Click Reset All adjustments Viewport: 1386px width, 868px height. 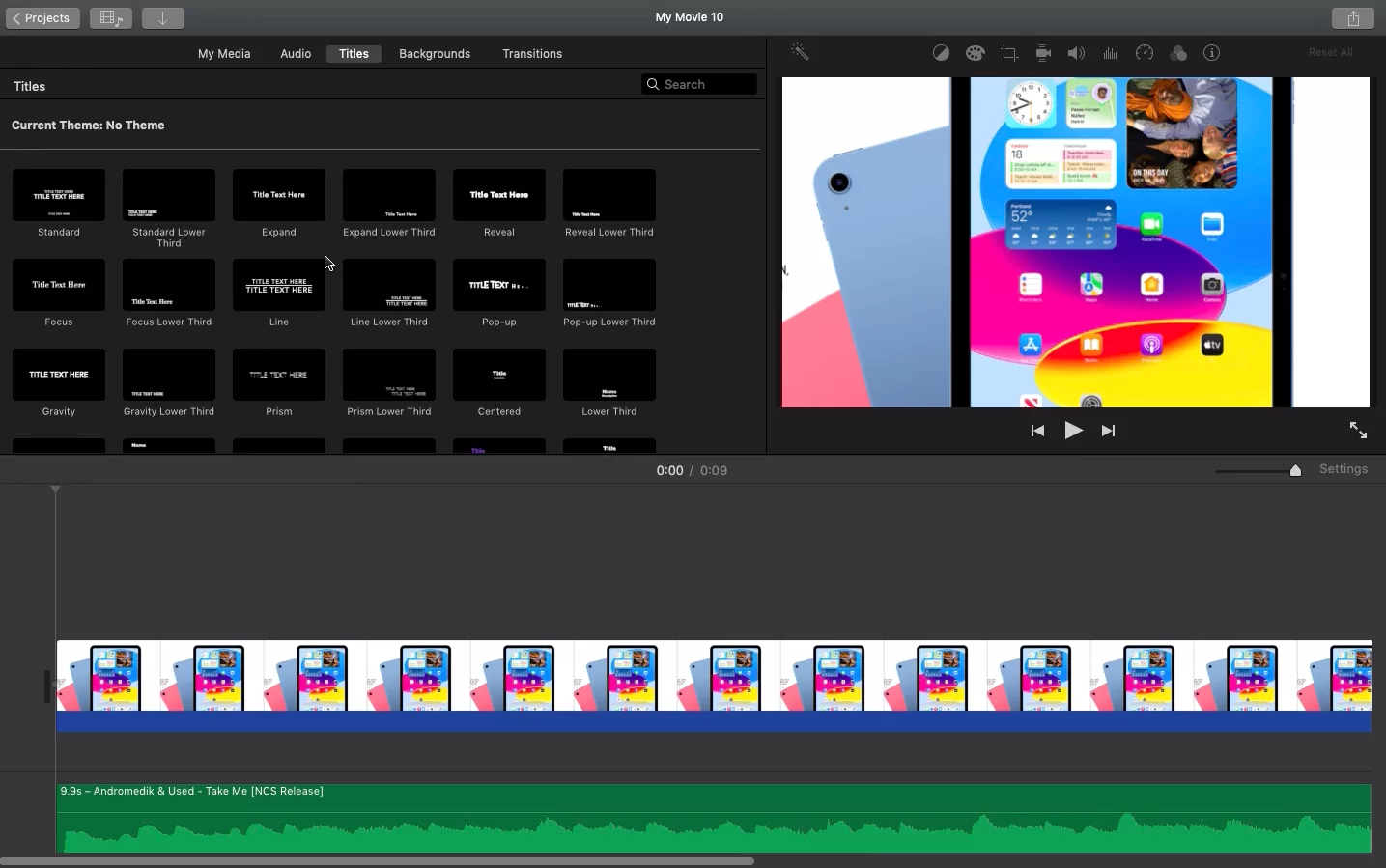point(1330,53)
